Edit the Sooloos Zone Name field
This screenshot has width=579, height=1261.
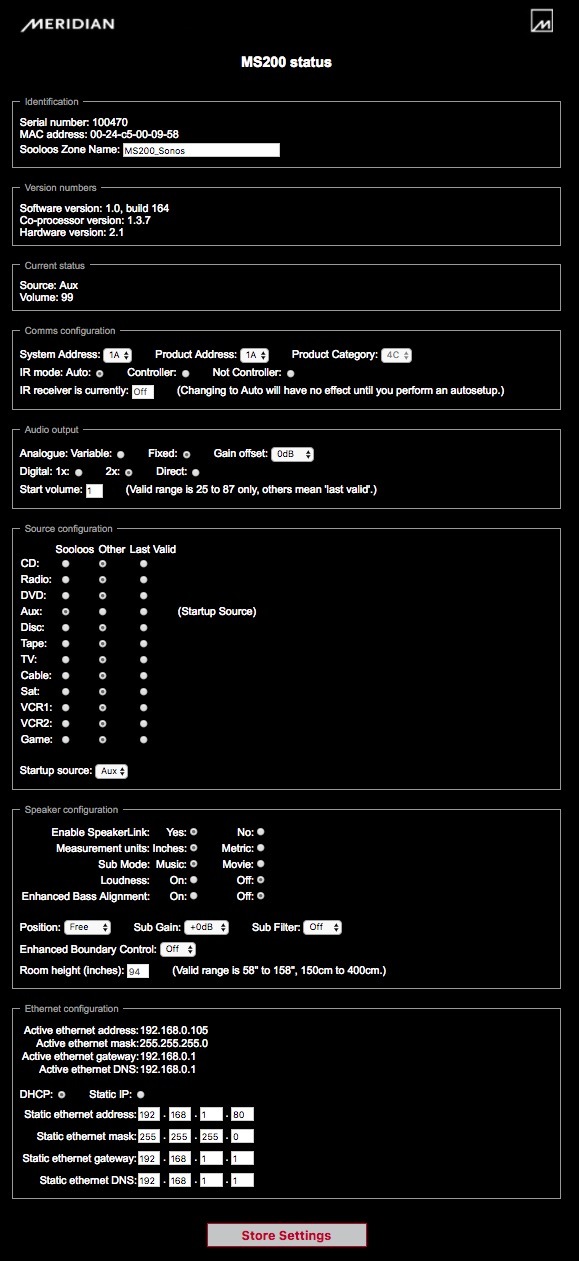pyautogui.click(x=200, y=151)
